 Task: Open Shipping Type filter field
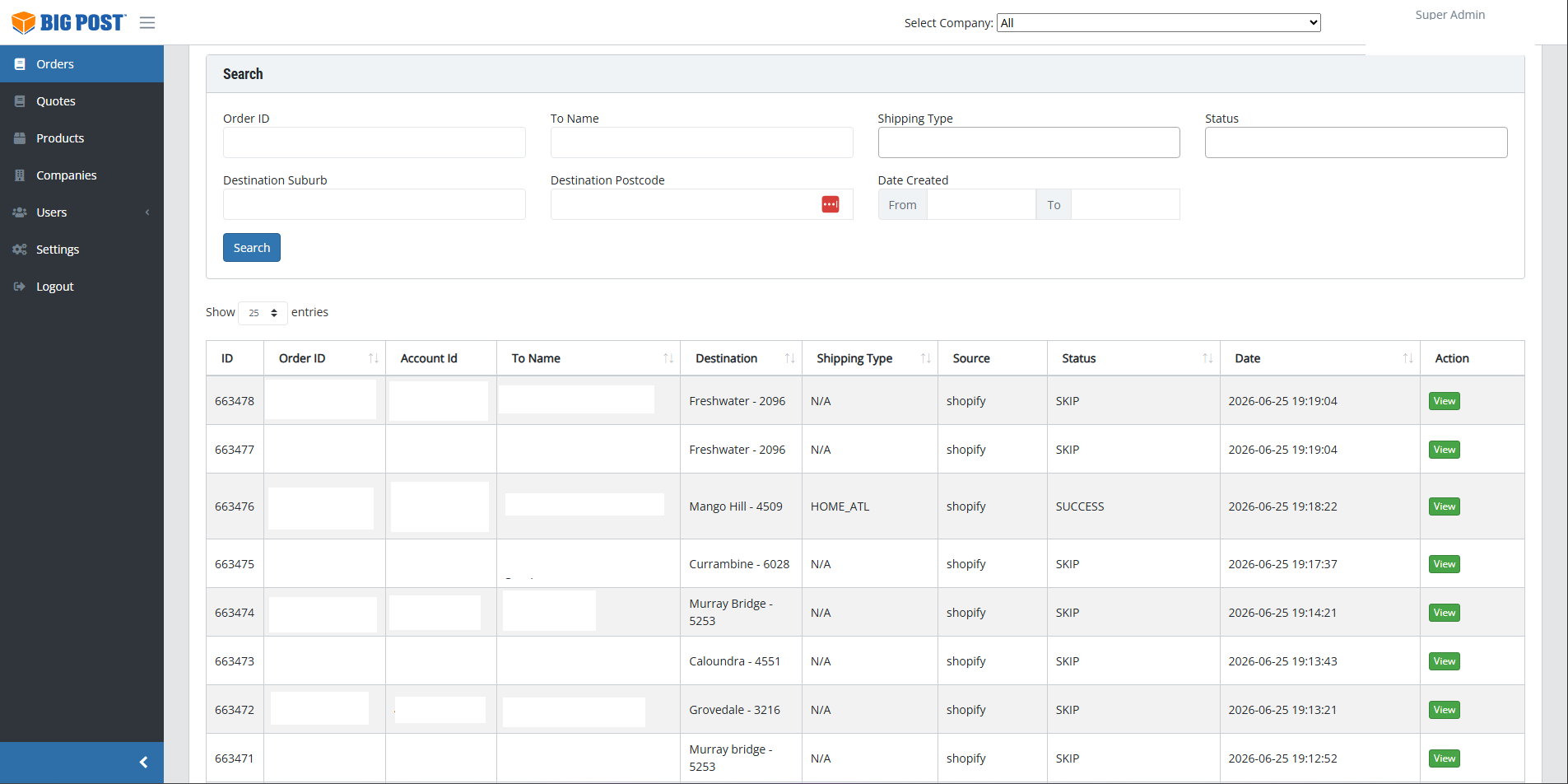(x=1029, y=142)
